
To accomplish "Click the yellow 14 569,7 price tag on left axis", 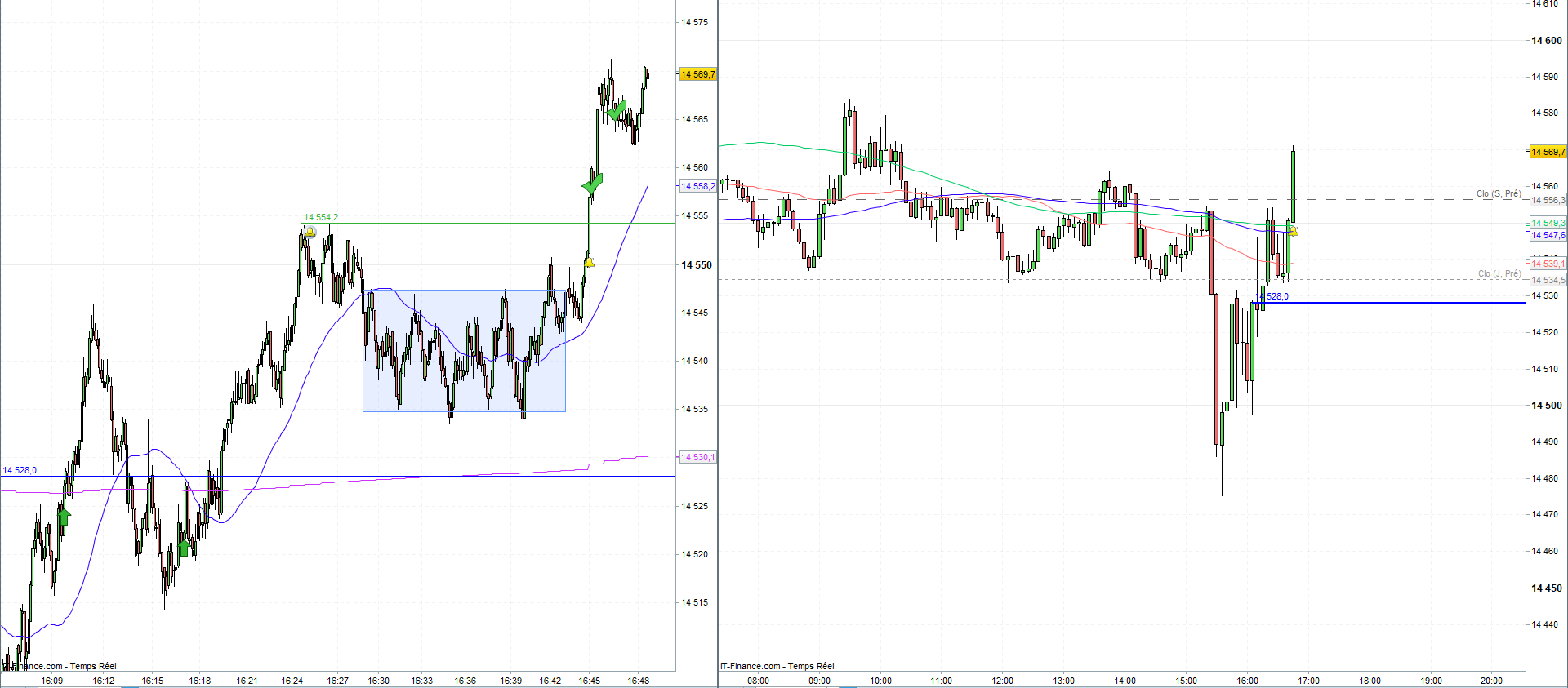I will (698, 74).
